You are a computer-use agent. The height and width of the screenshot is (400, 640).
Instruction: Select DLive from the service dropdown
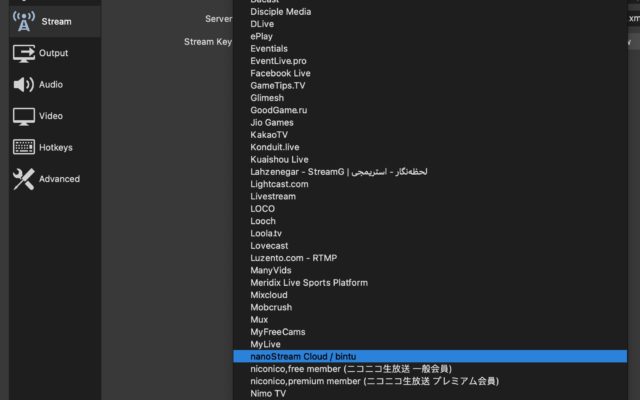tap(263, 24)
